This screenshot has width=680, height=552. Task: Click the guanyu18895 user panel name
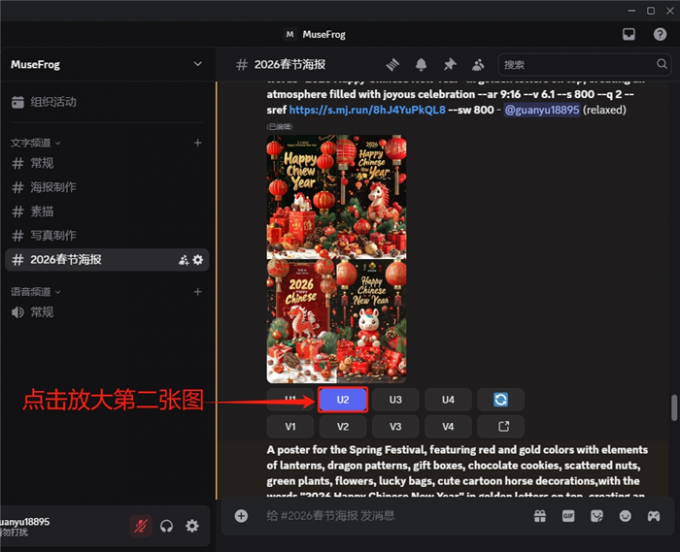(x=25, y=522)
